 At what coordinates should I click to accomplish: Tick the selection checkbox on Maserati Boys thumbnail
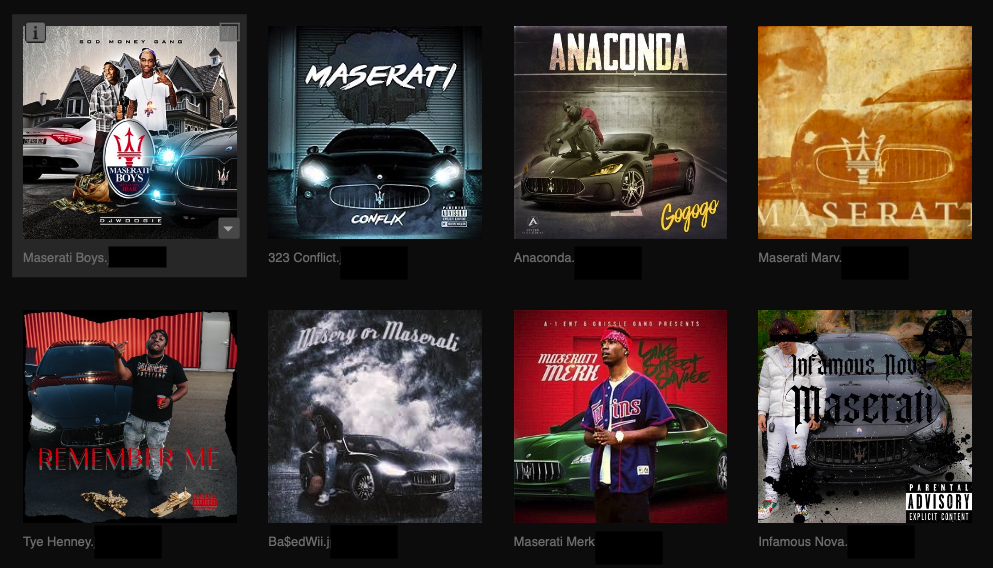(229, 32)
